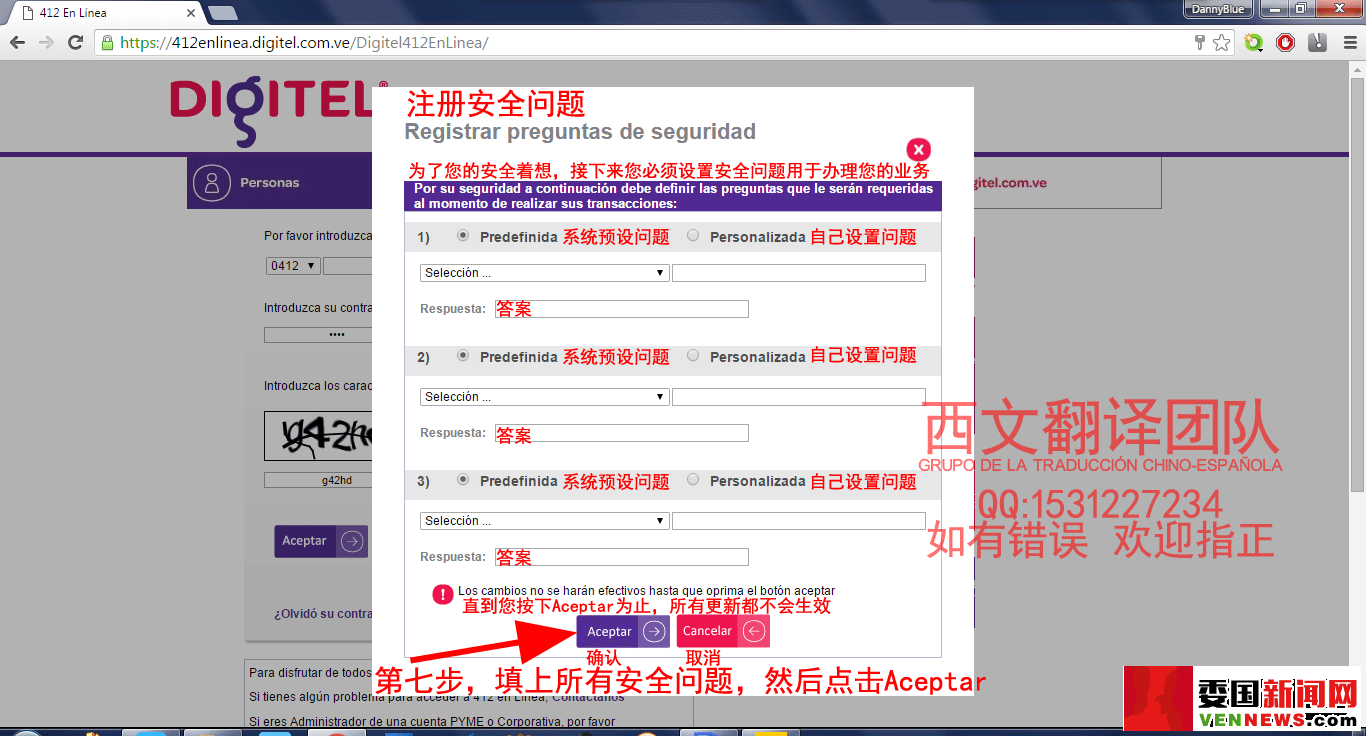Open saved password key icon

(1200, 43)
